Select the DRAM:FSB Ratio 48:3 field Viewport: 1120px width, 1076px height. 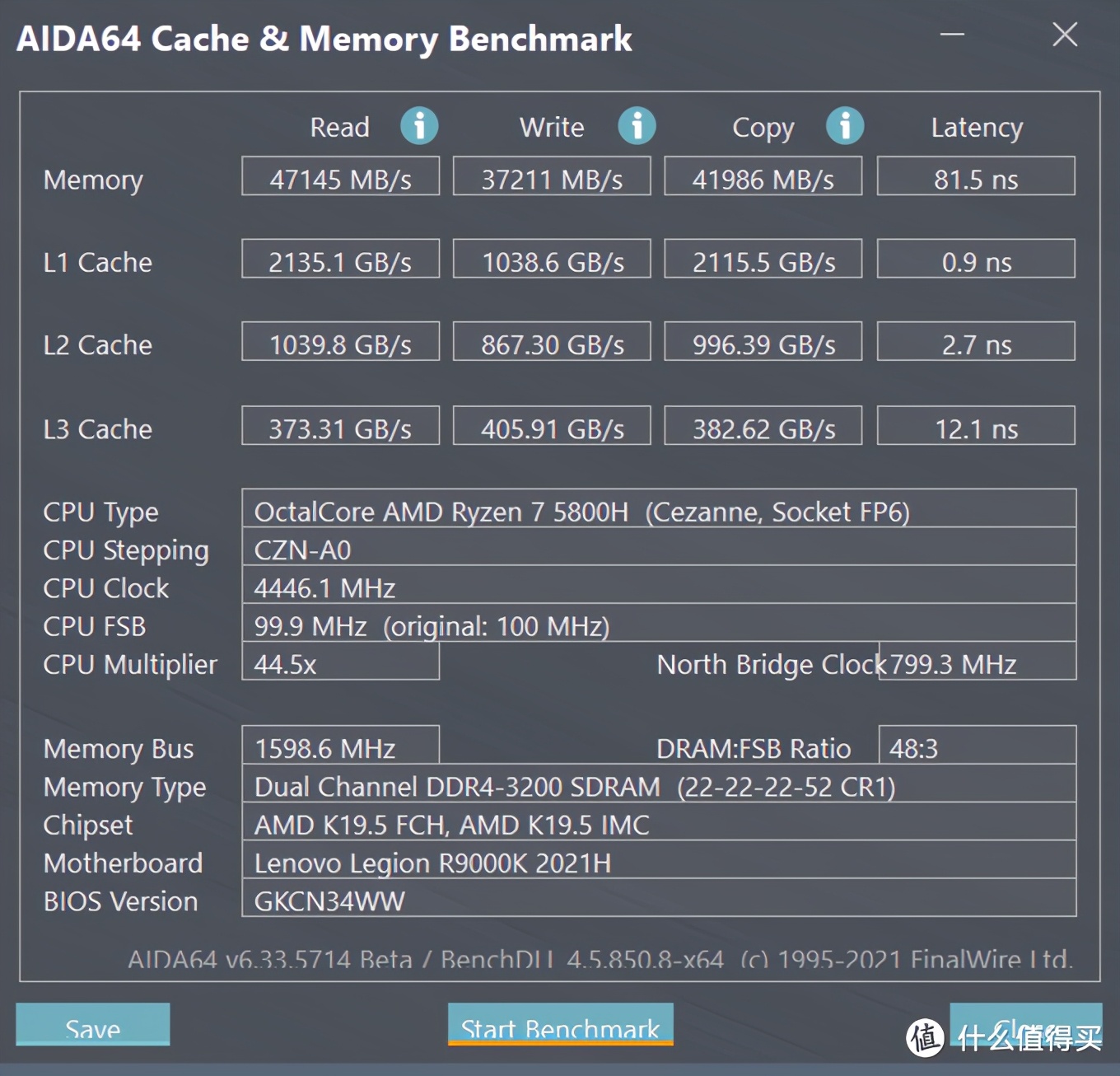click(978, 745)
